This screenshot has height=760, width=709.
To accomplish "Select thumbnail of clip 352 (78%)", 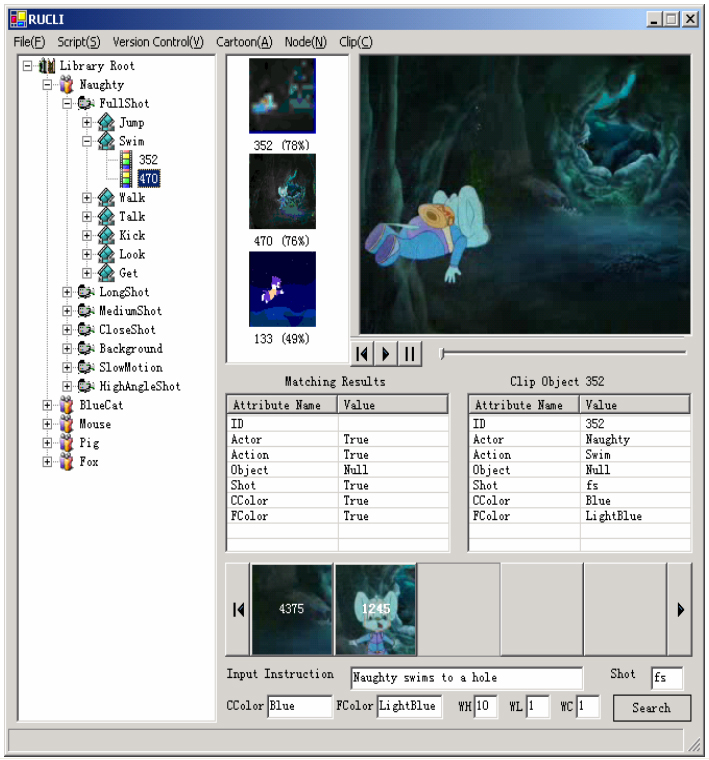I will (283, 96).
